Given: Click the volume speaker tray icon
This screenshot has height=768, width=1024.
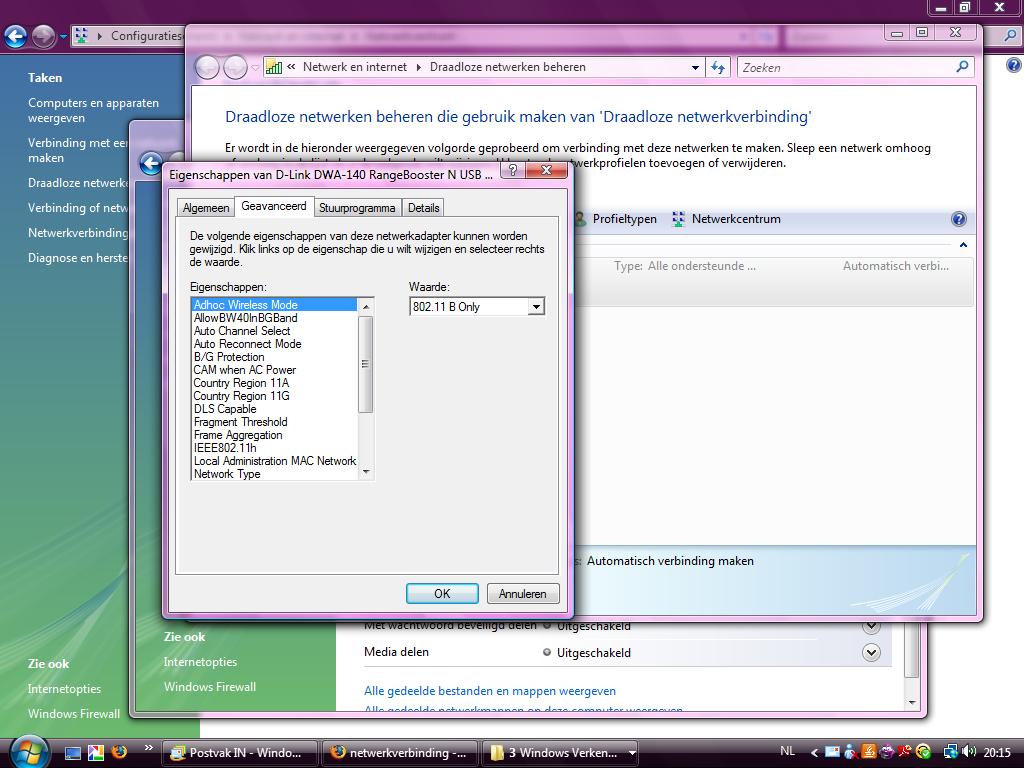Looking at the screenshot, I should pos(968,752).
